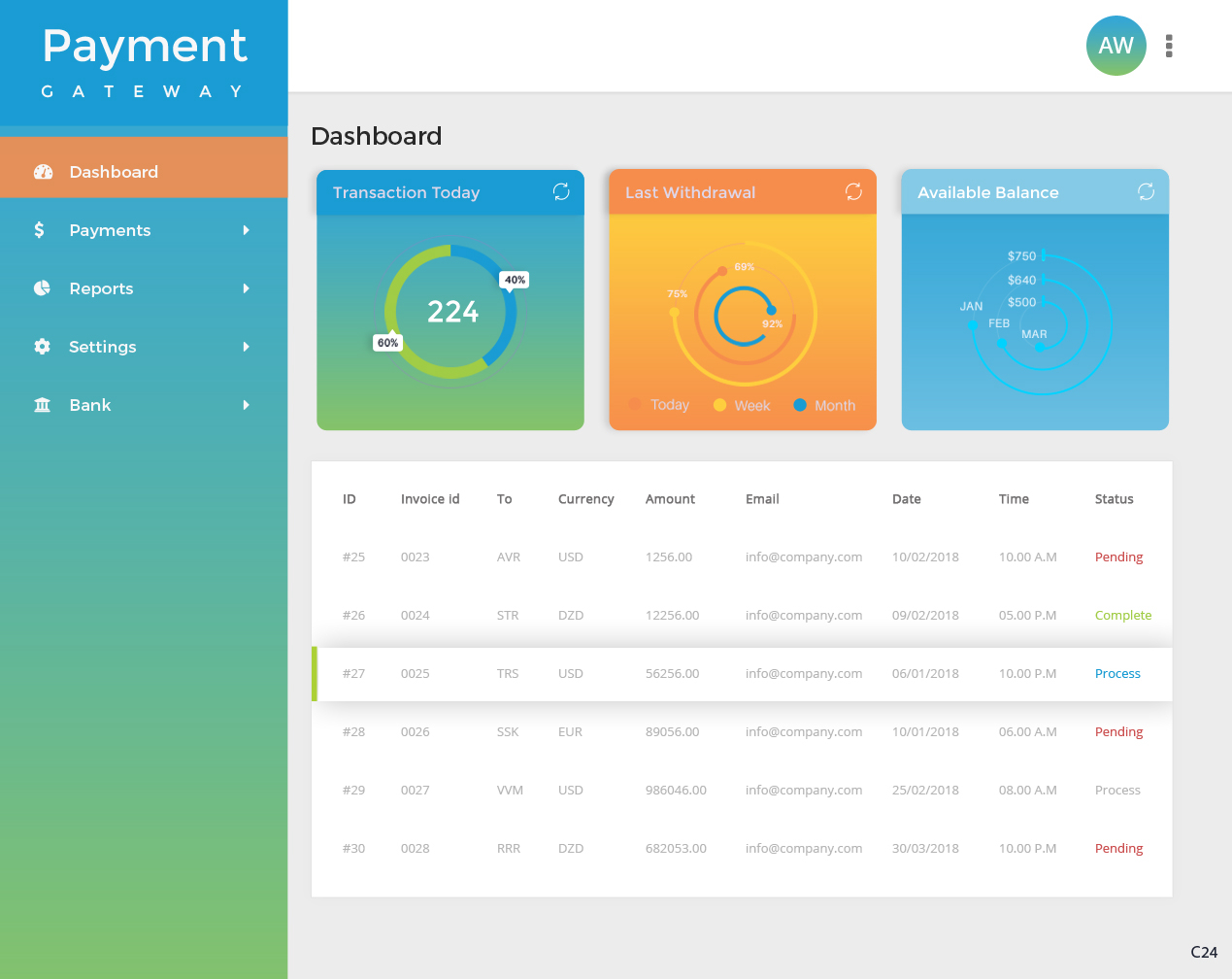Sort by the Invoice id column header
1232x979 pixels.
point(430,499)
